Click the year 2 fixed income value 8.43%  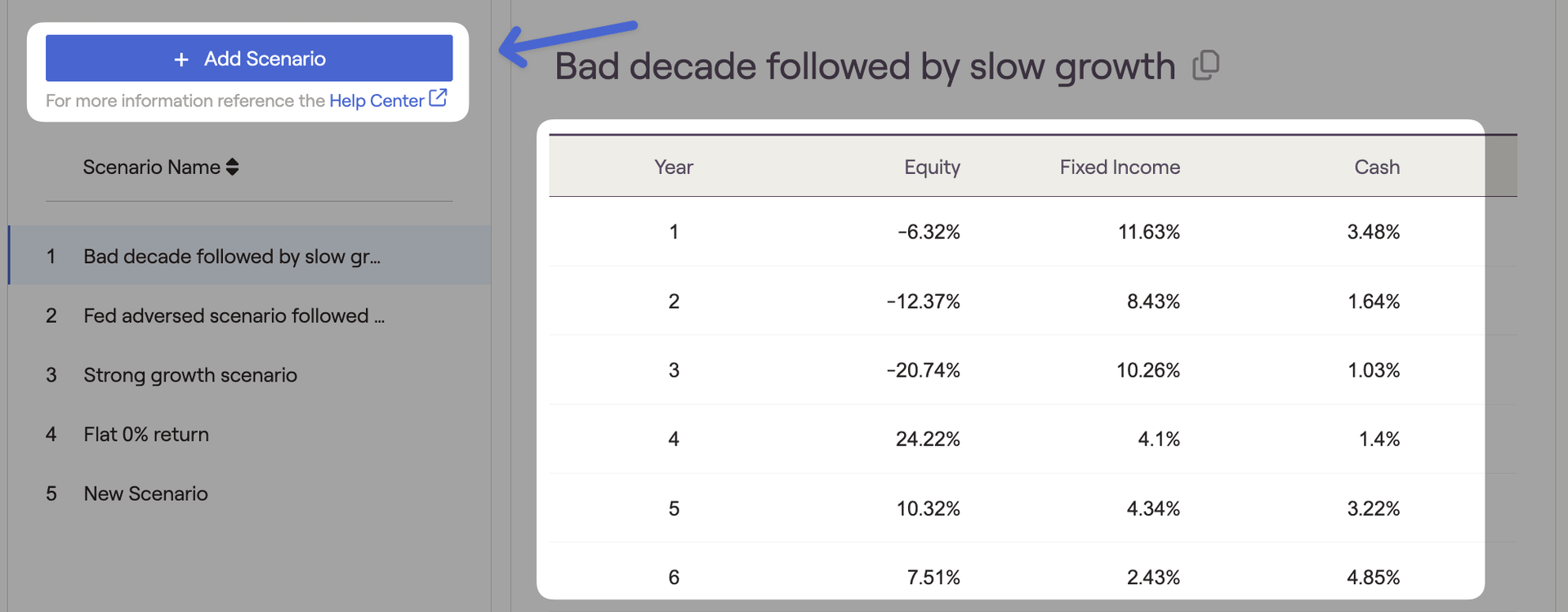tap(1153, 302)
